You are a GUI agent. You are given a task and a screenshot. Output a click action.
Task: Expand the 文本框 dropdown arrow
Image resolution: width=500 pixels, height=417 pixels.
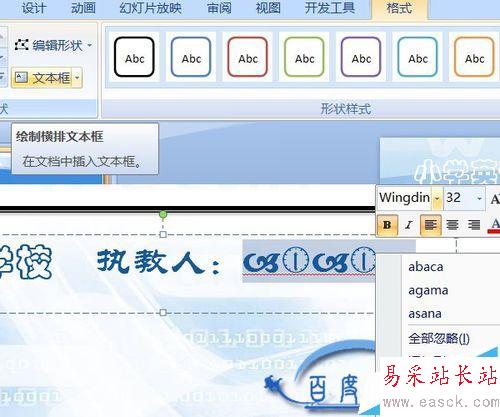coord(77,78)
